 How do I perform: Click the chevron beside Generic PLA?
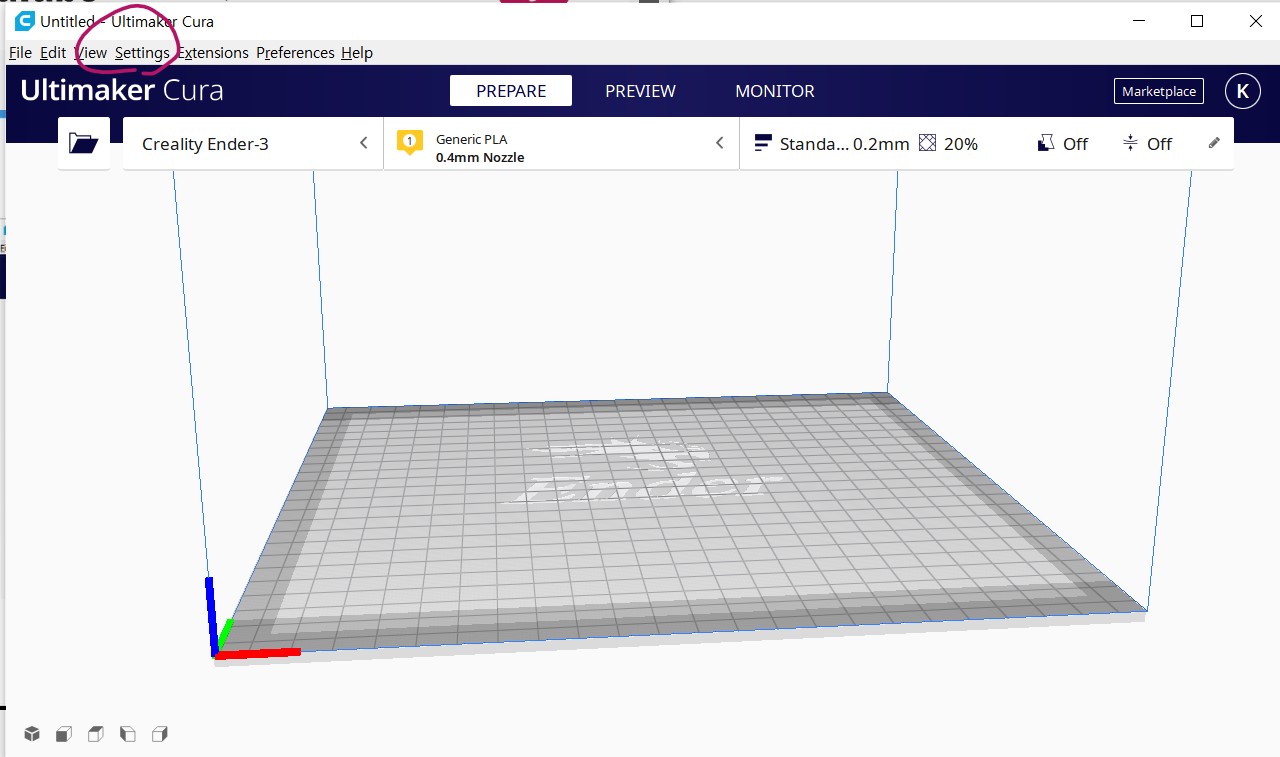[719, 143]
